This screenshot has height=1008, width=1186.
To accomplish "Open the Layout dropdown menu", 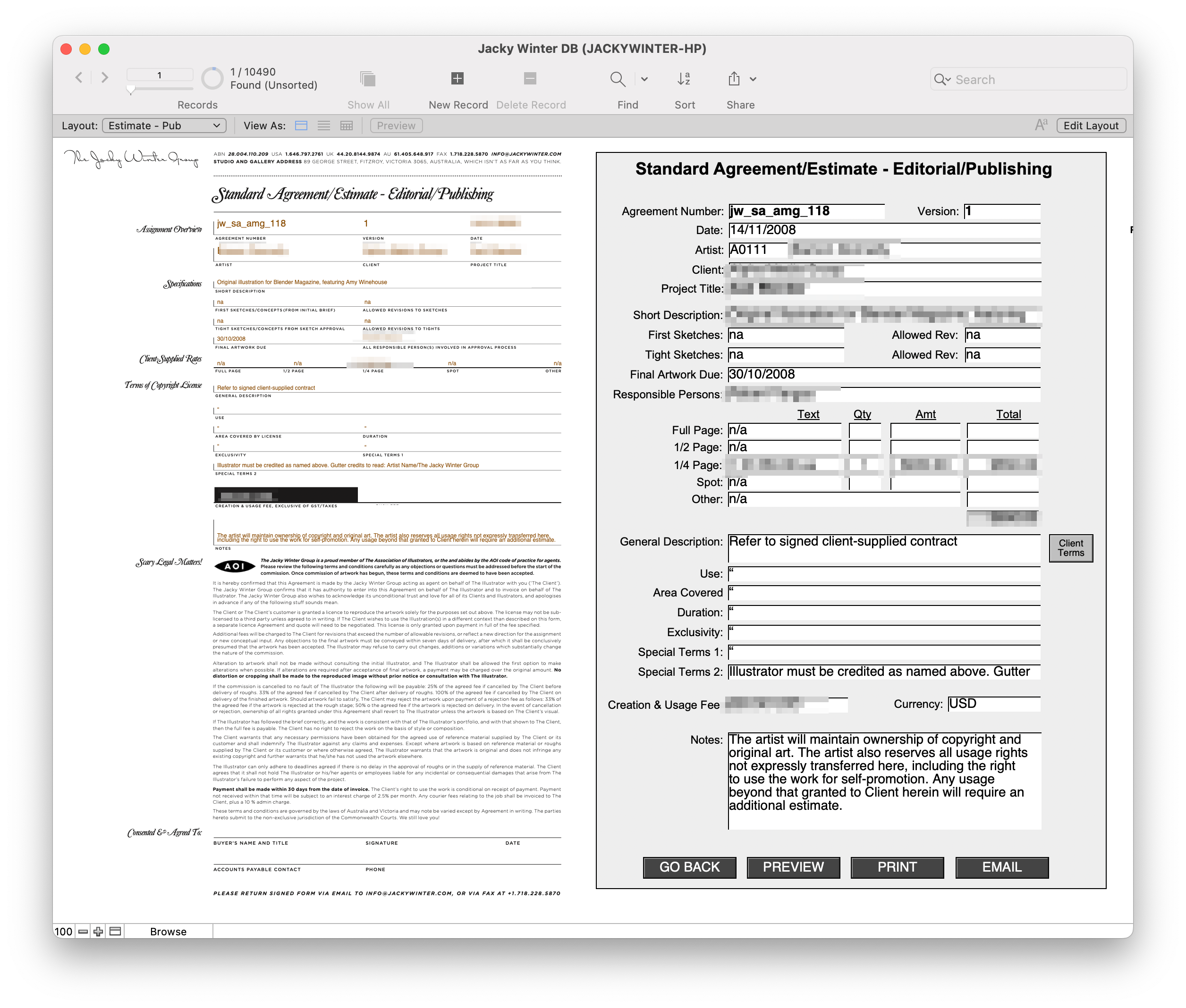I will pos(164,126).
